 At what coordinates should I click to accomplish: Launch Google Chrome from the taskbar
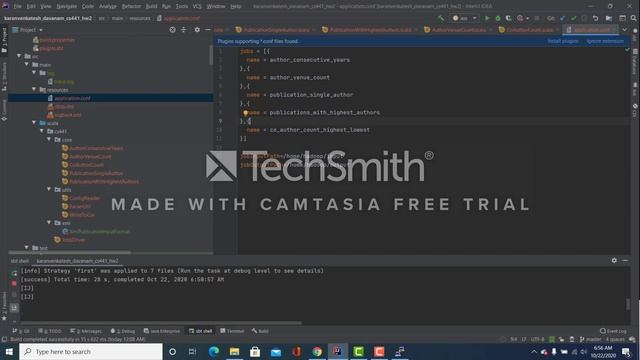317,351
